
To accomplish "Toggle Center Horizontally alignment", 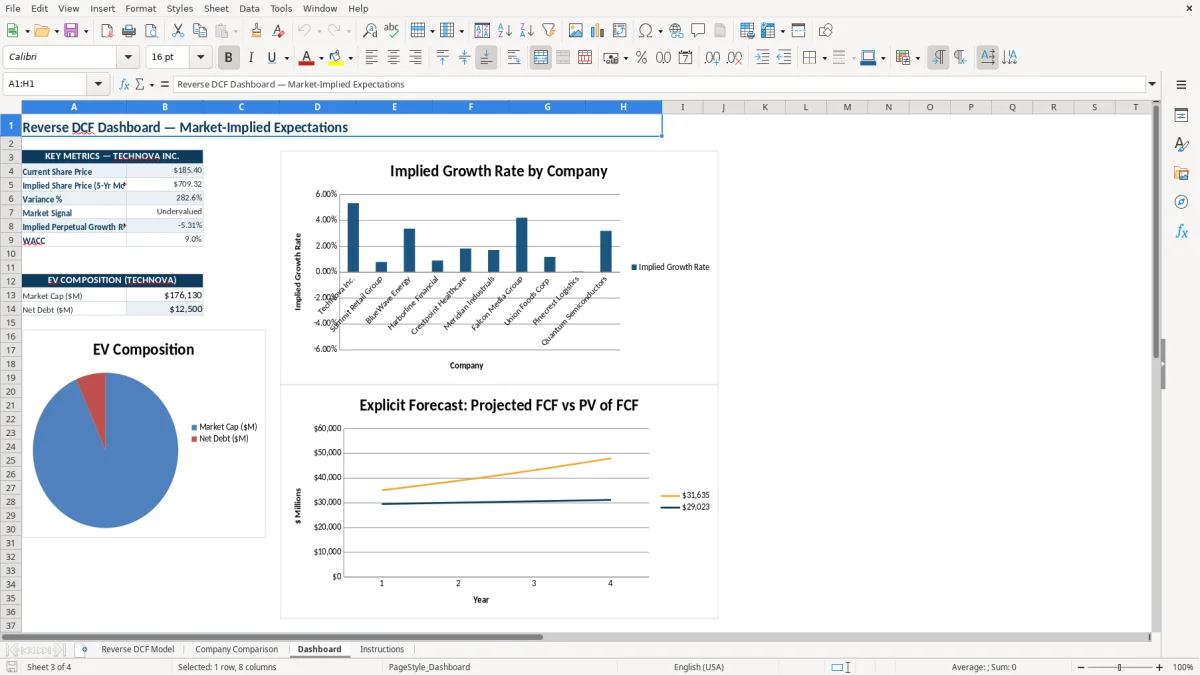I will click(394, 58).
